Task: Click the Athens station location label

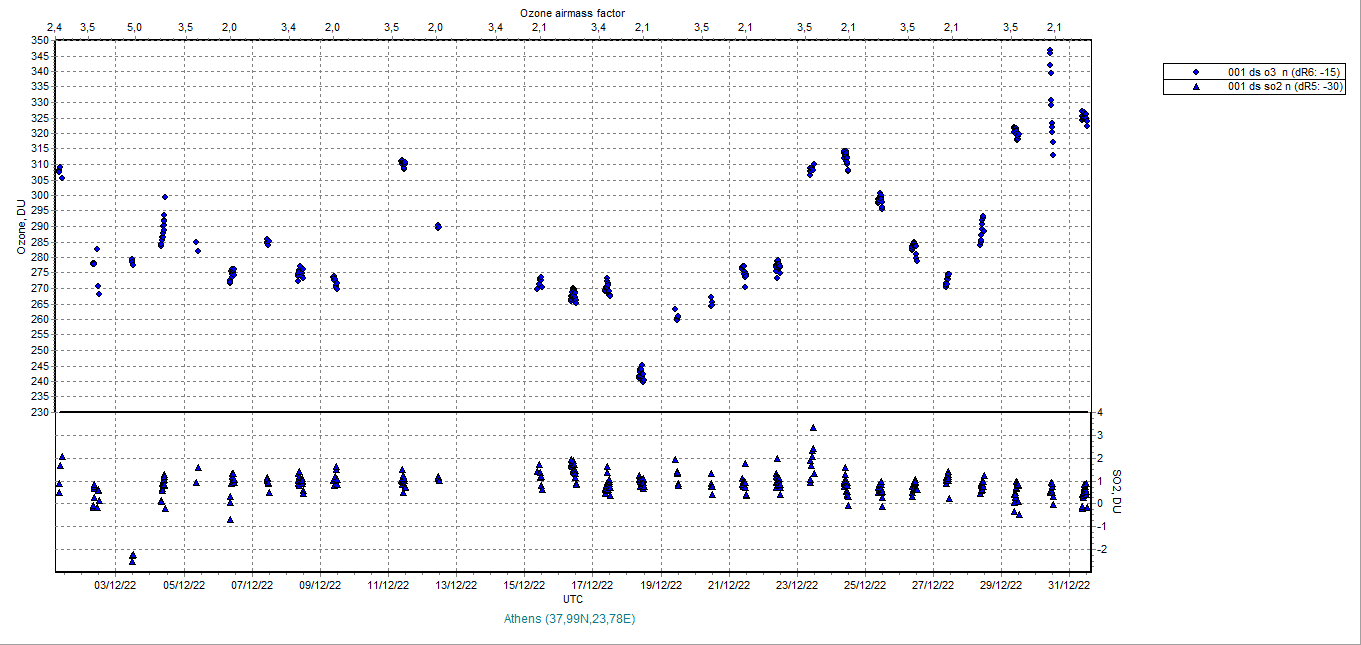Action: (570, 619)
